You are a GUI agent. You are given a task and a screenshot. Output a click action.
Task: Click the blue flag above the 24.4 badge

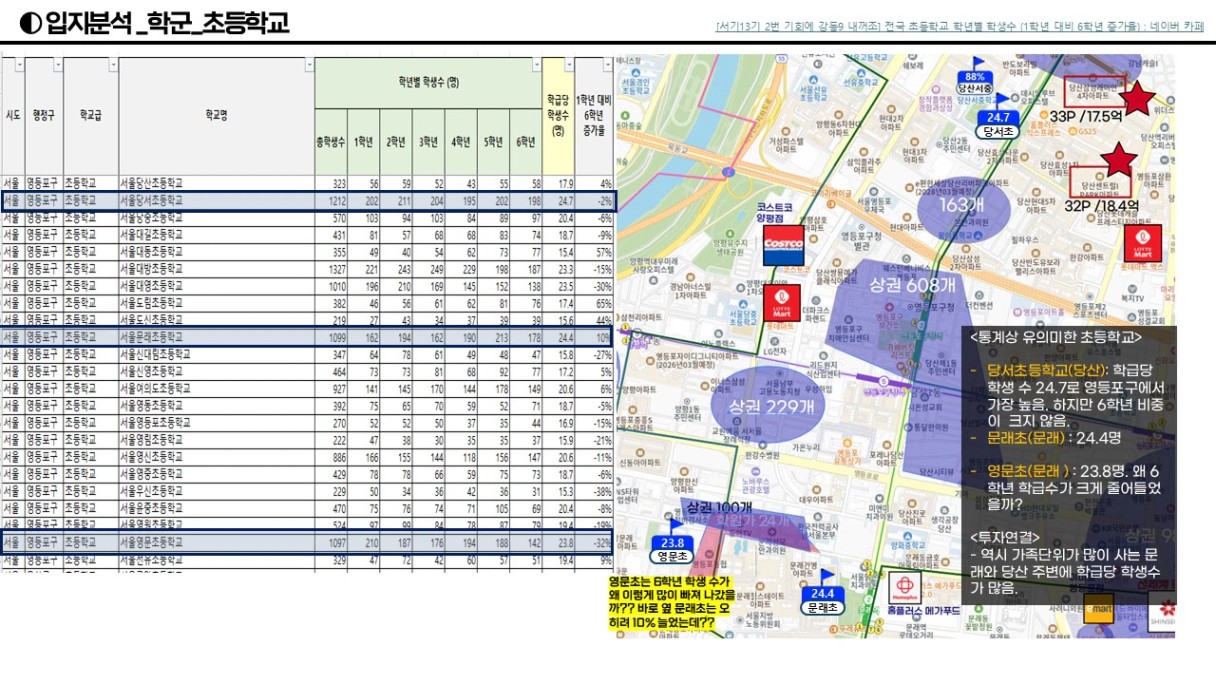coord(826,578)
